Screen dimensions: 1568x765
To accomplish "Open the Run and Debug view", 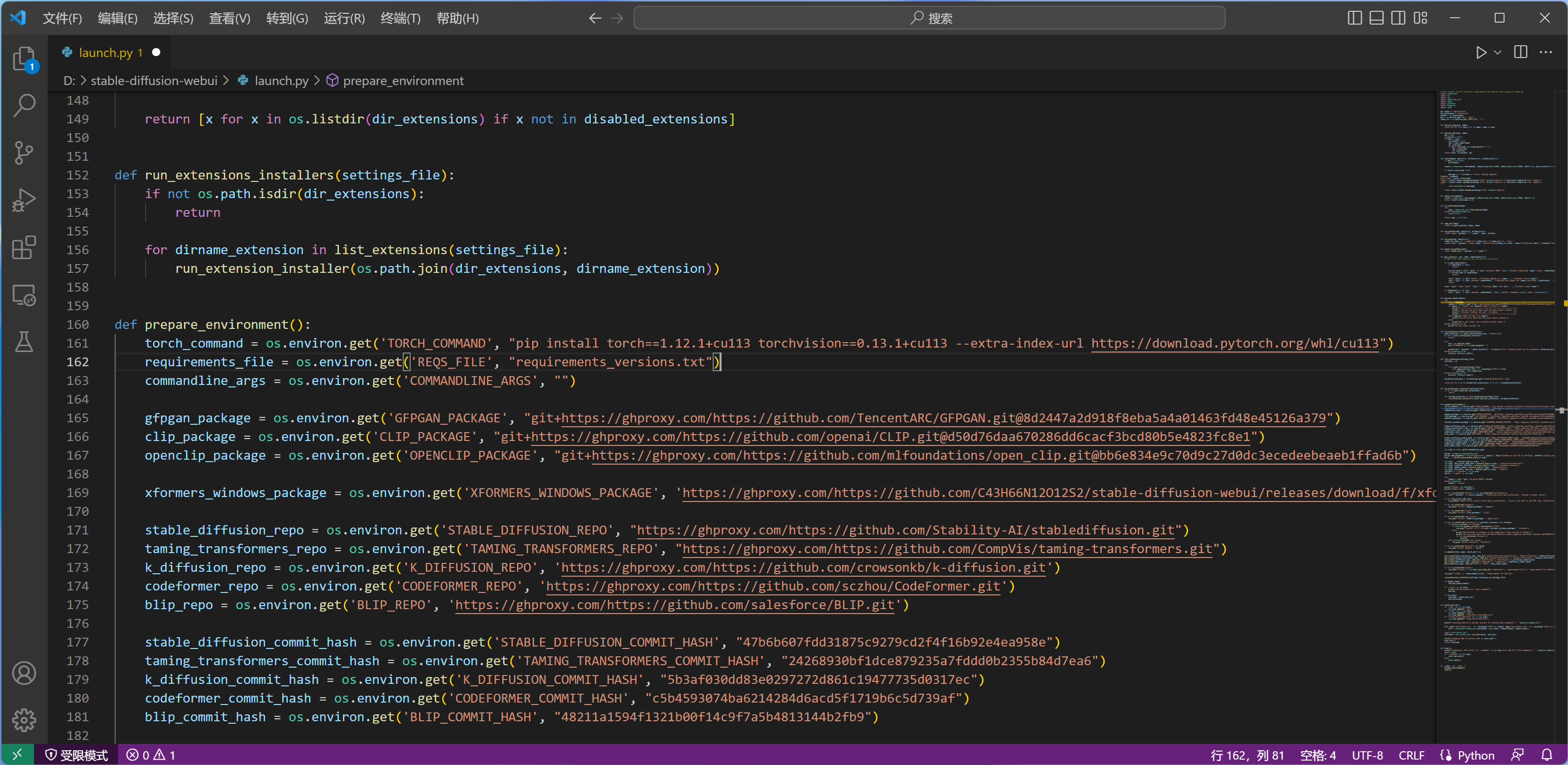I will click(25, 200).
